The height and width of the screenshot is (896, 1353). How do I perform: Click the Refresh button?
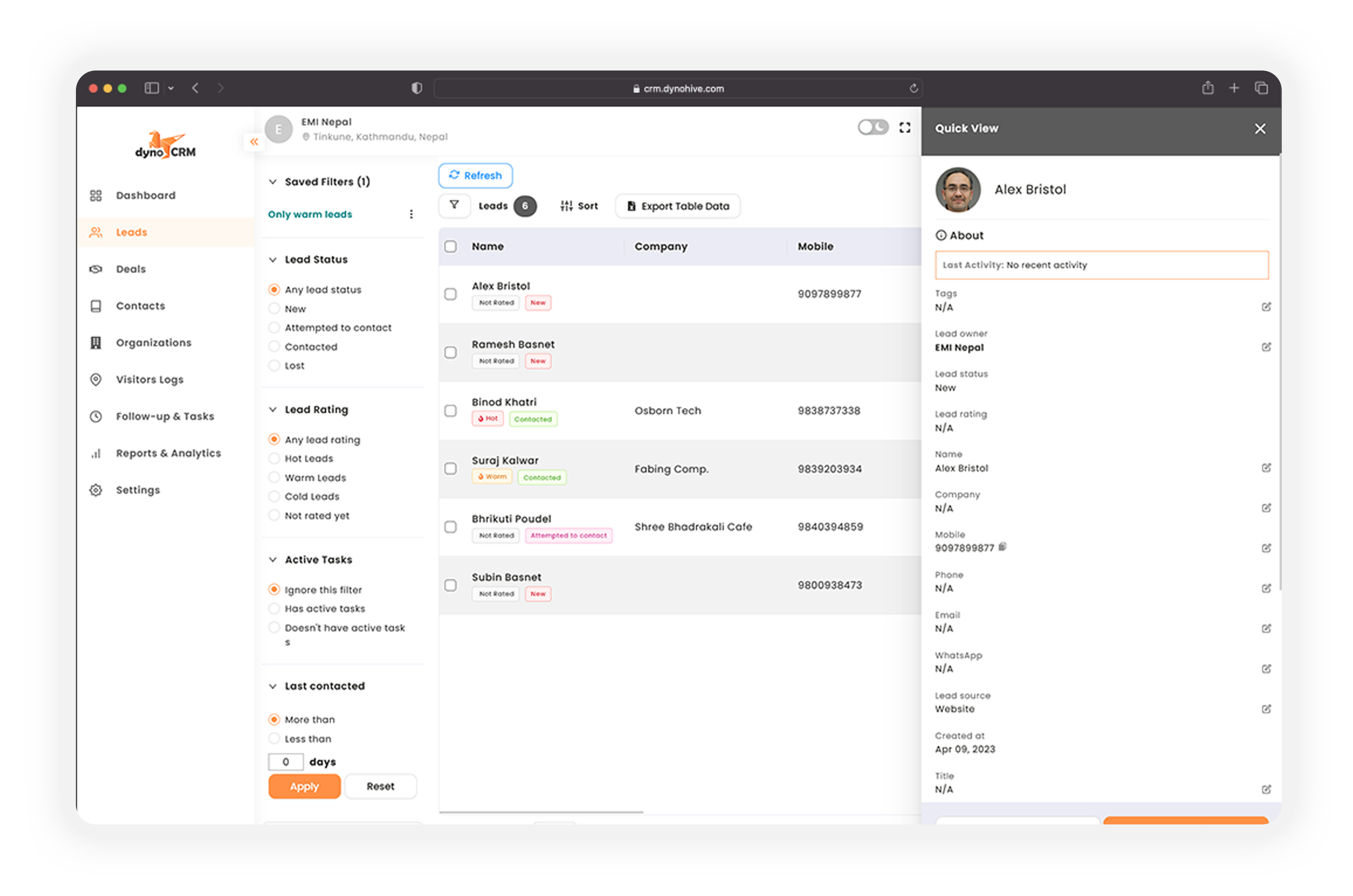click(476, 175)
